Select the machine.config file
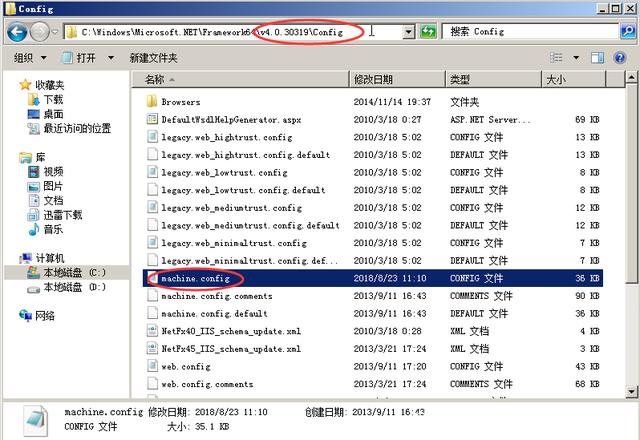The height and width of the screenshot is (440, 640). click(x=196, y=278)
